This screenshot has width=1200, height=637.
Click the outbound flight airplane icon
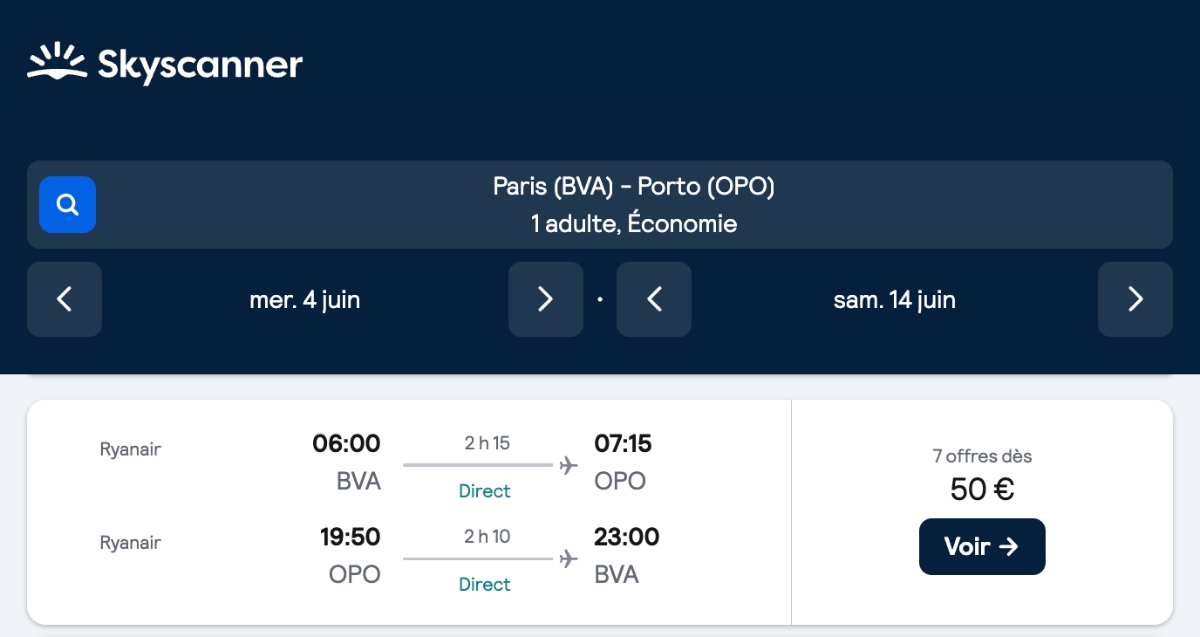click(x=569, y=465)
